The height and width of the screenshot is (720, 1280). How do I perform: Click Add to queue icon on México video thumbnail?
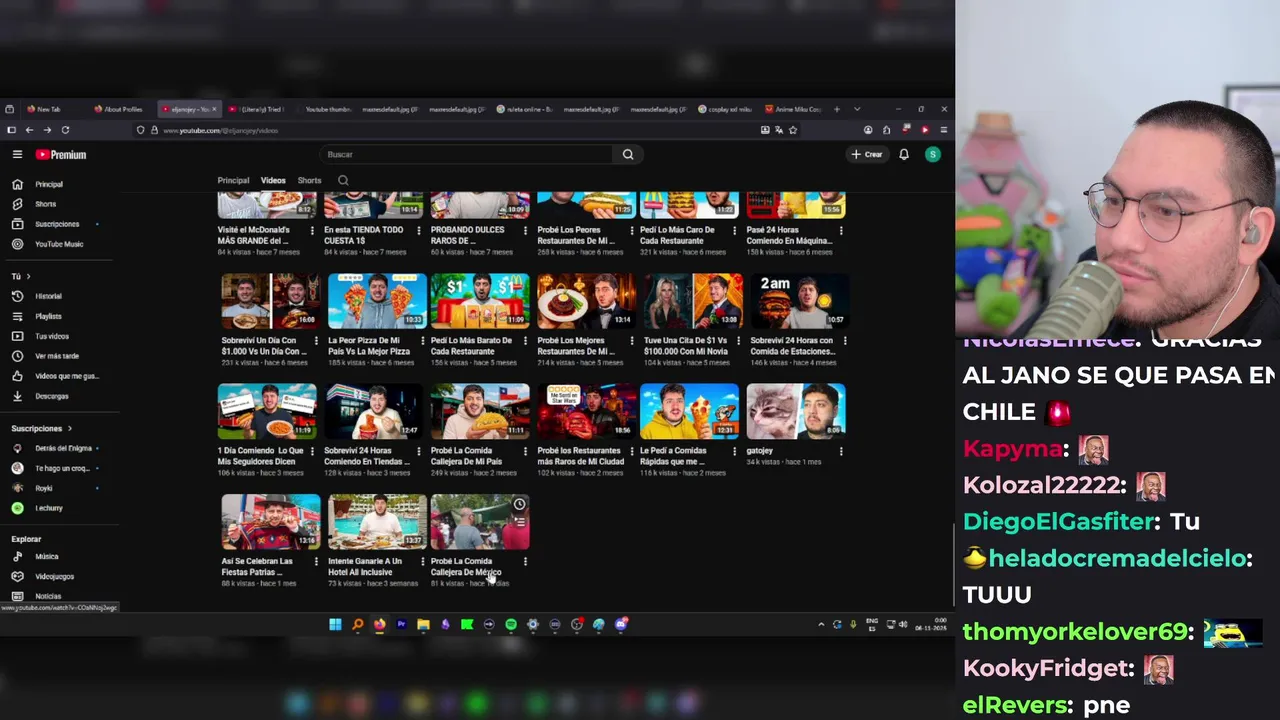pos(519,522)
